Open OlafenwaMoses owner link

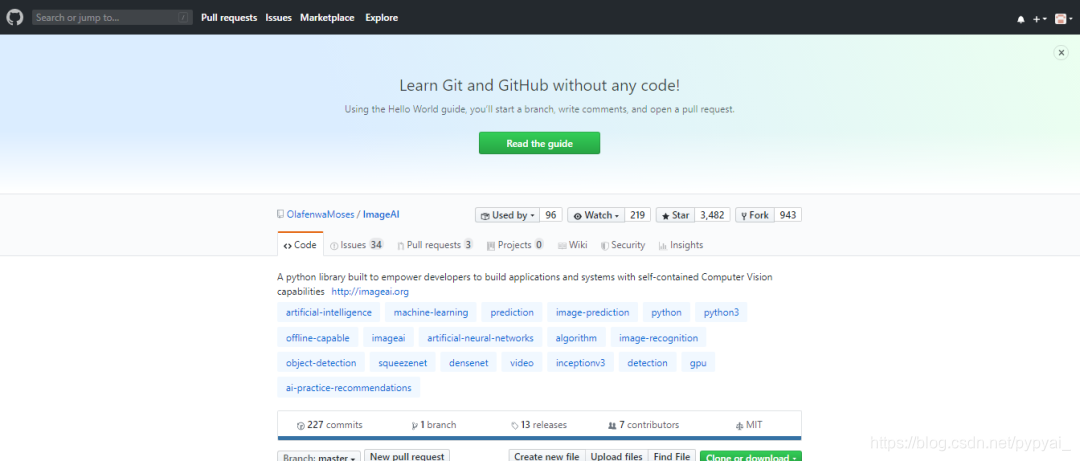[x=320, y=215]
